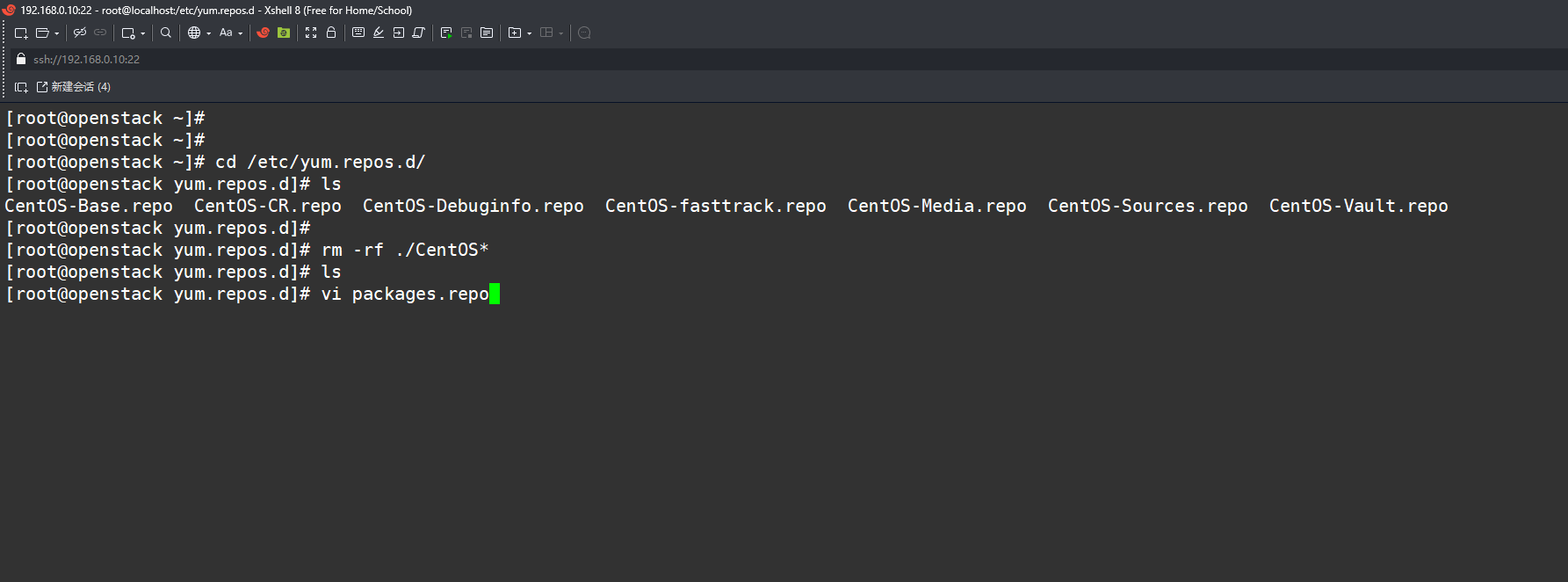Click the Start Logging play icon
This screenshot has height=582, width=1568.
tap(446, 33)
